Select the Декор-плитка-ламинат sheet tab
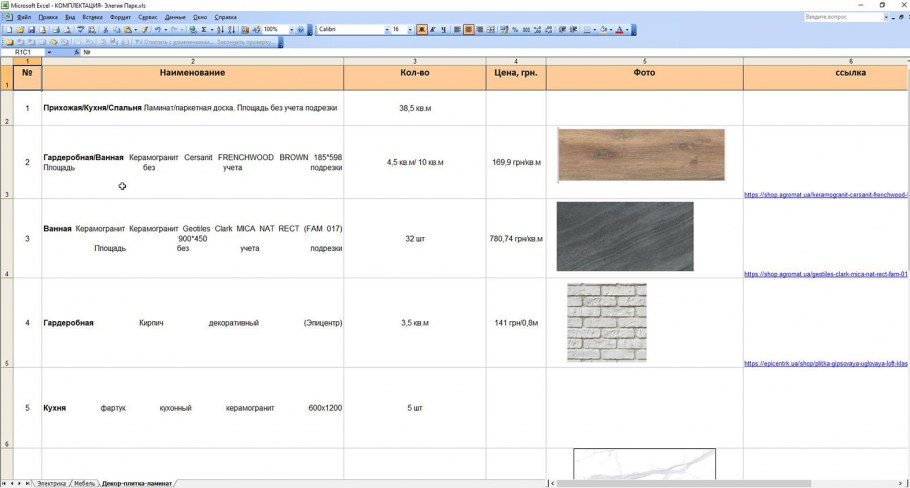Image resolution: width=910 pixels, height=488 pixels. pyautogui.click(x=137, y=483)
